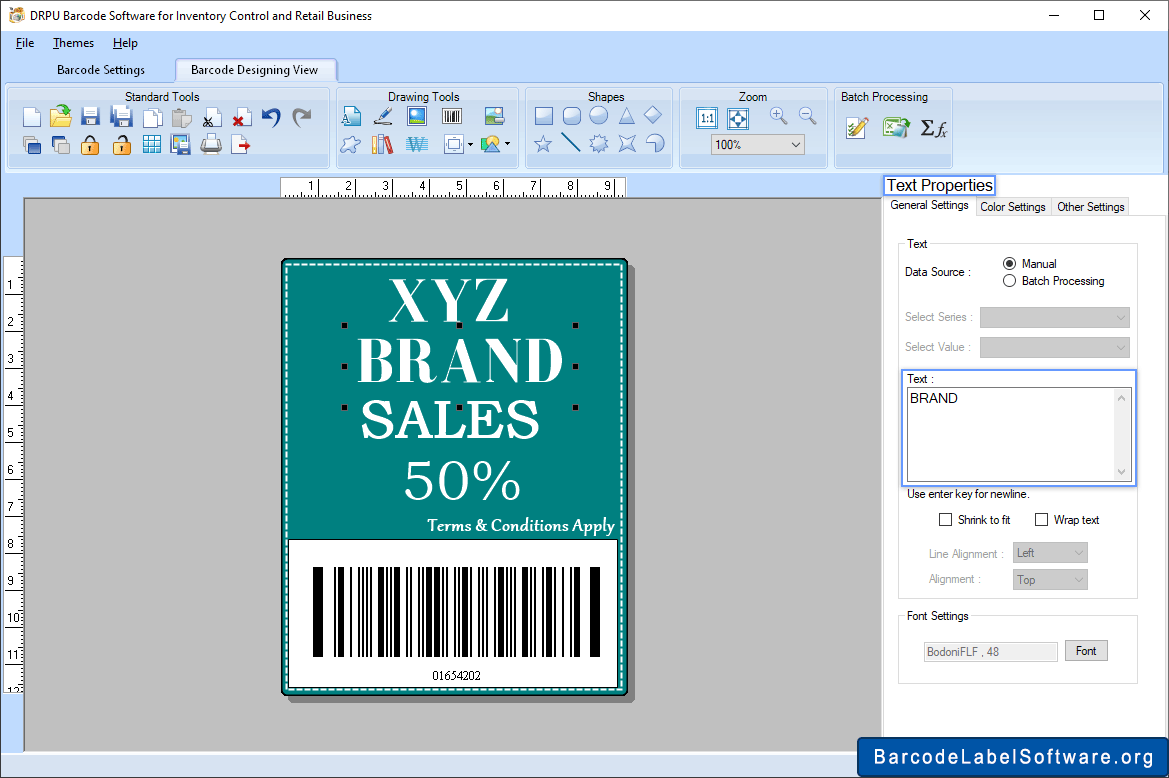Screen dimensions: 1169x778
Task: Open the Select Series dropdown
Action: coord(1054,317)
